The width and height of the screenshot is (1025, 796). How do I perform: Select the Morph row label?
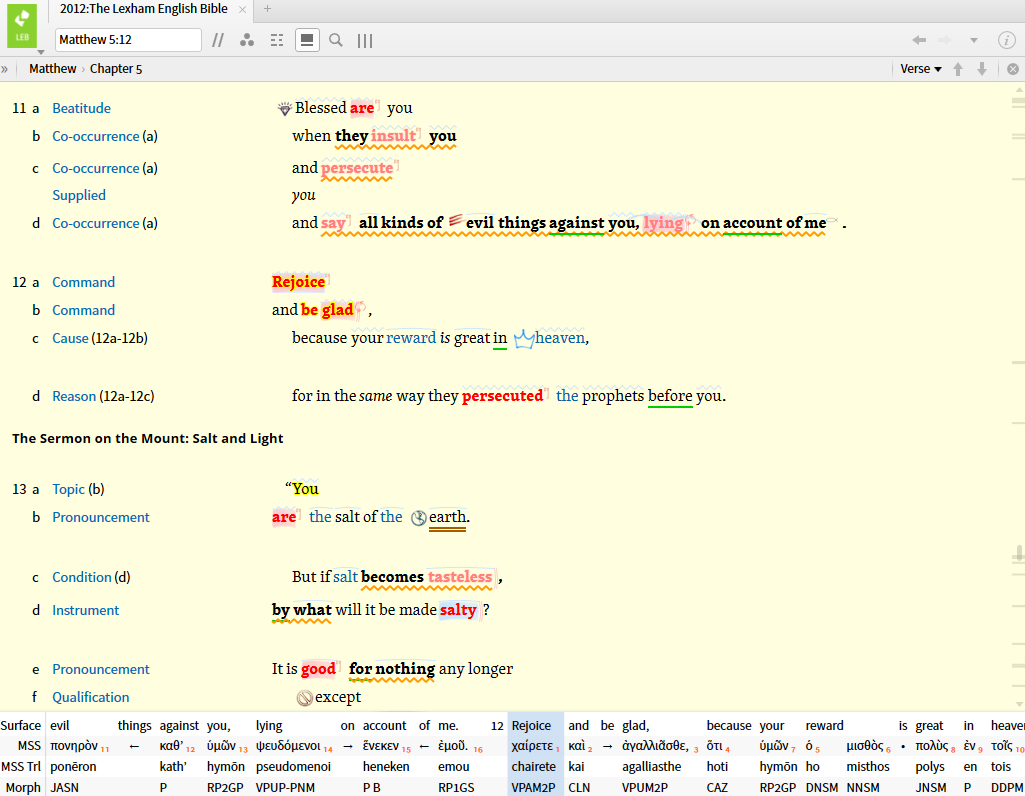pyautogui.click(x=23, y=788)
